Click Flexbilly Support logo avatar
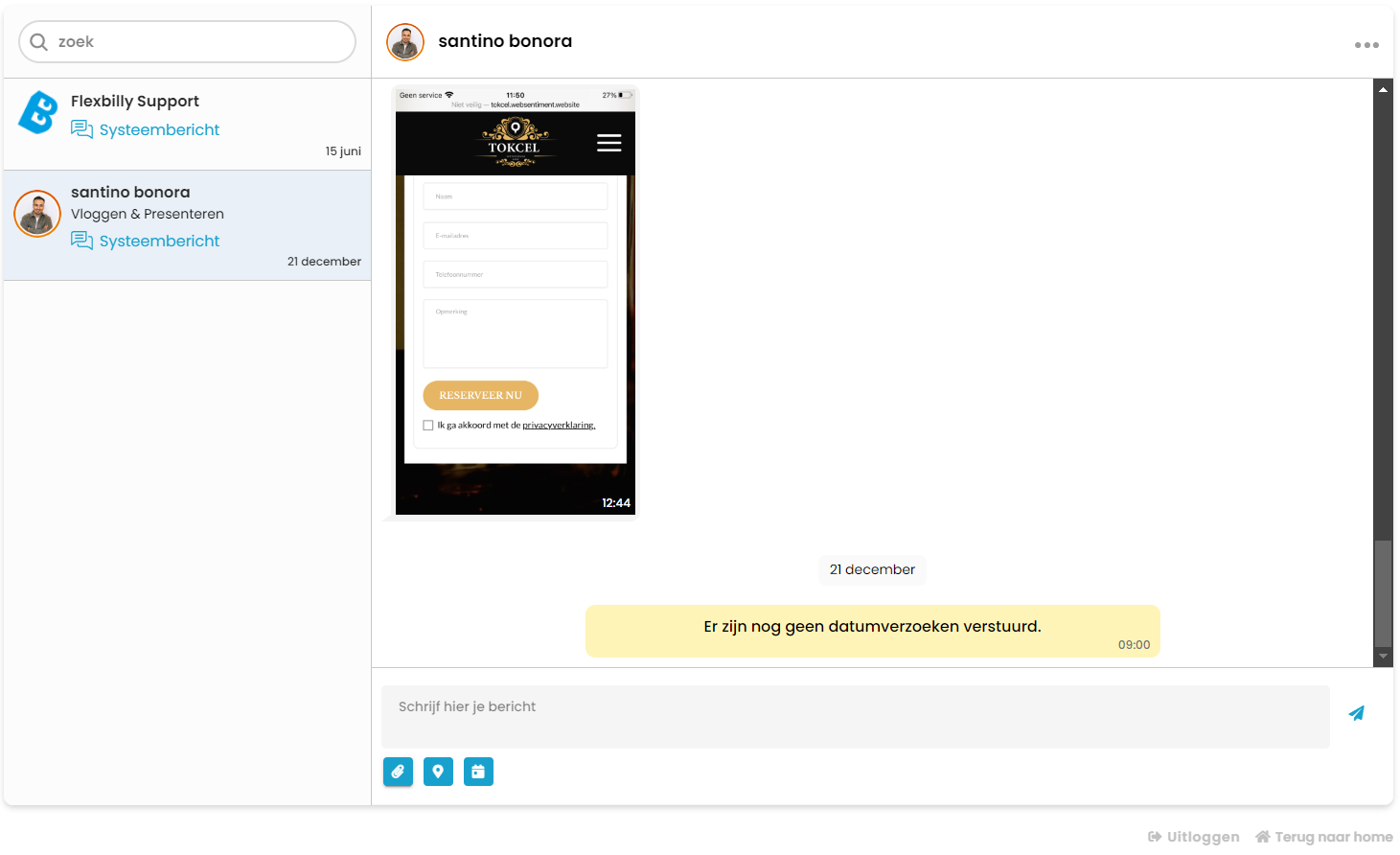The height and width of the screenshot is (855, 1400). [38, 112]
